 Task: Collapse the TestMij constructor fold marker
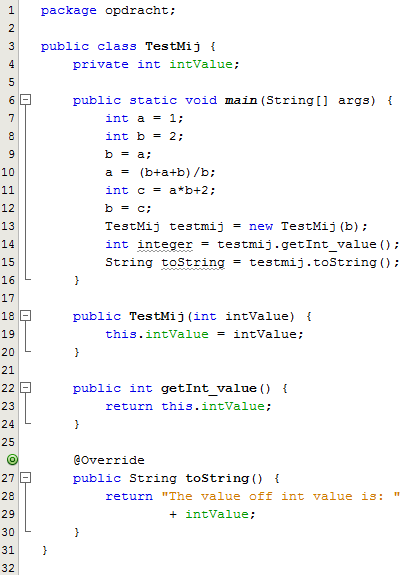coord(25,316)
